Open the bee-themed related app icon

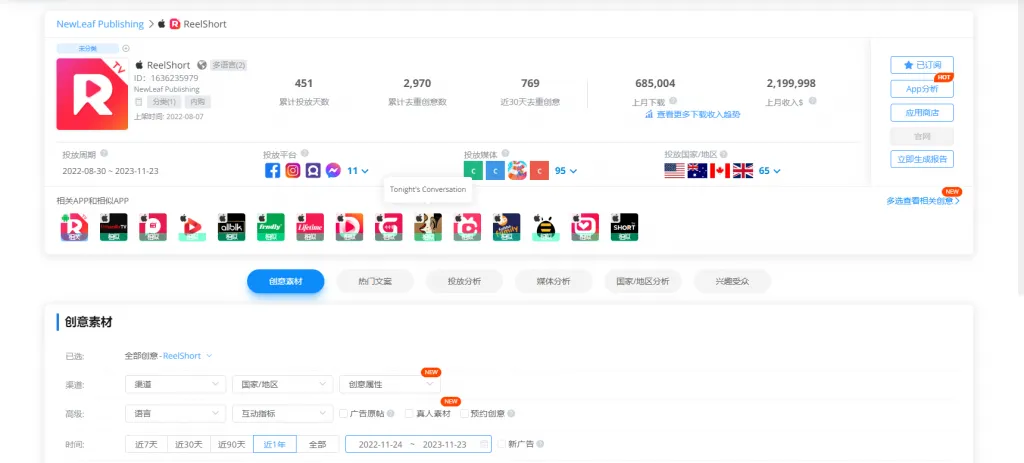coord(545,227)
